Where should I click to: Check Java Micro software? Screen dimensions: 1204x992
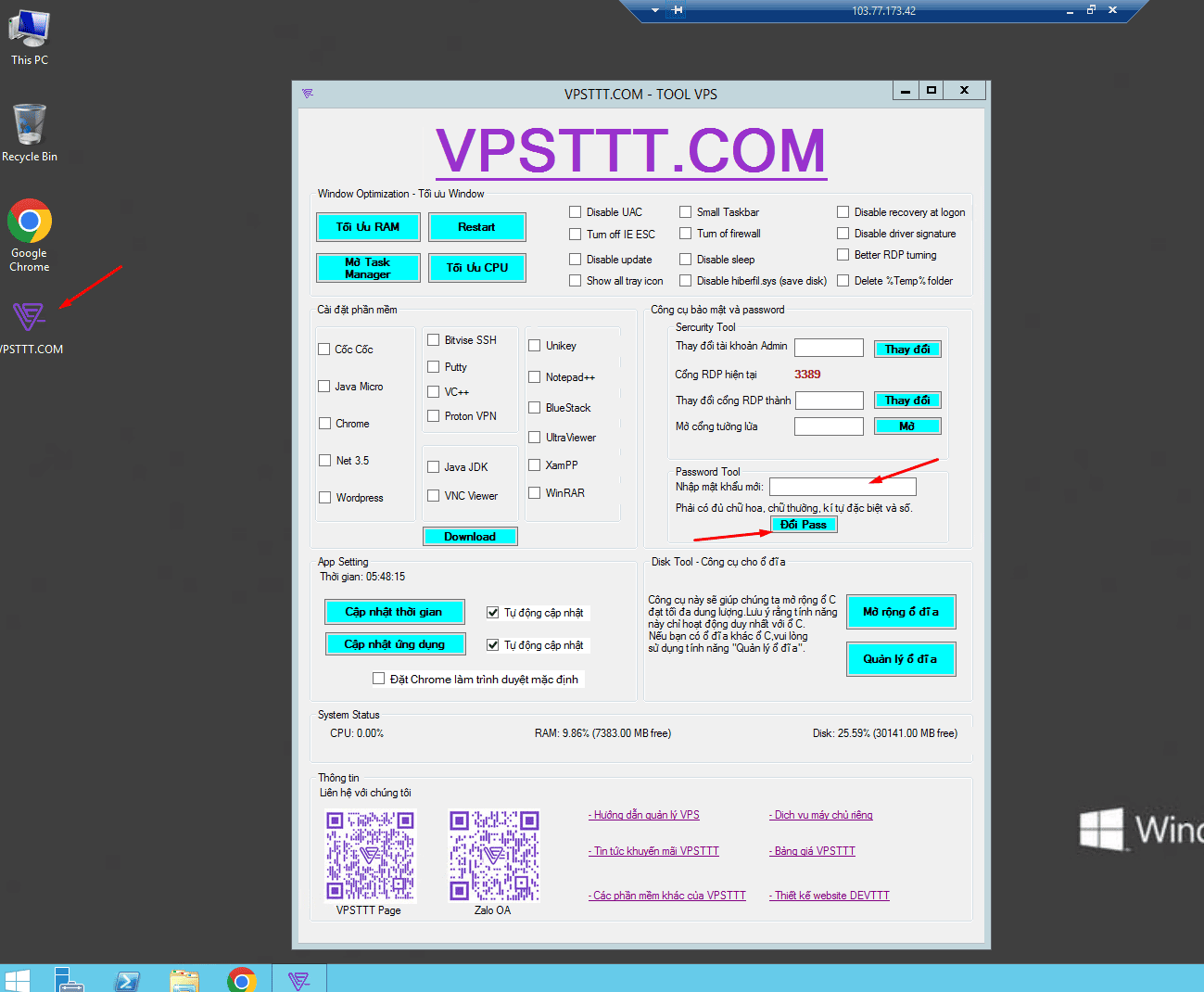coord(324,387)
